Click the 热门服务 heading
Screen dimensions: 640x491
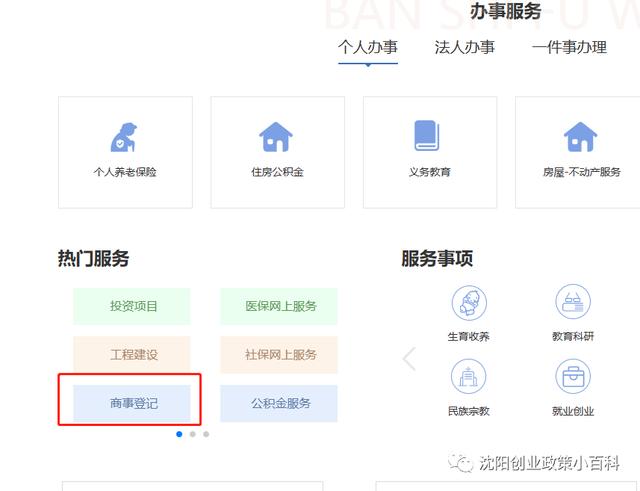click(93, 259)
